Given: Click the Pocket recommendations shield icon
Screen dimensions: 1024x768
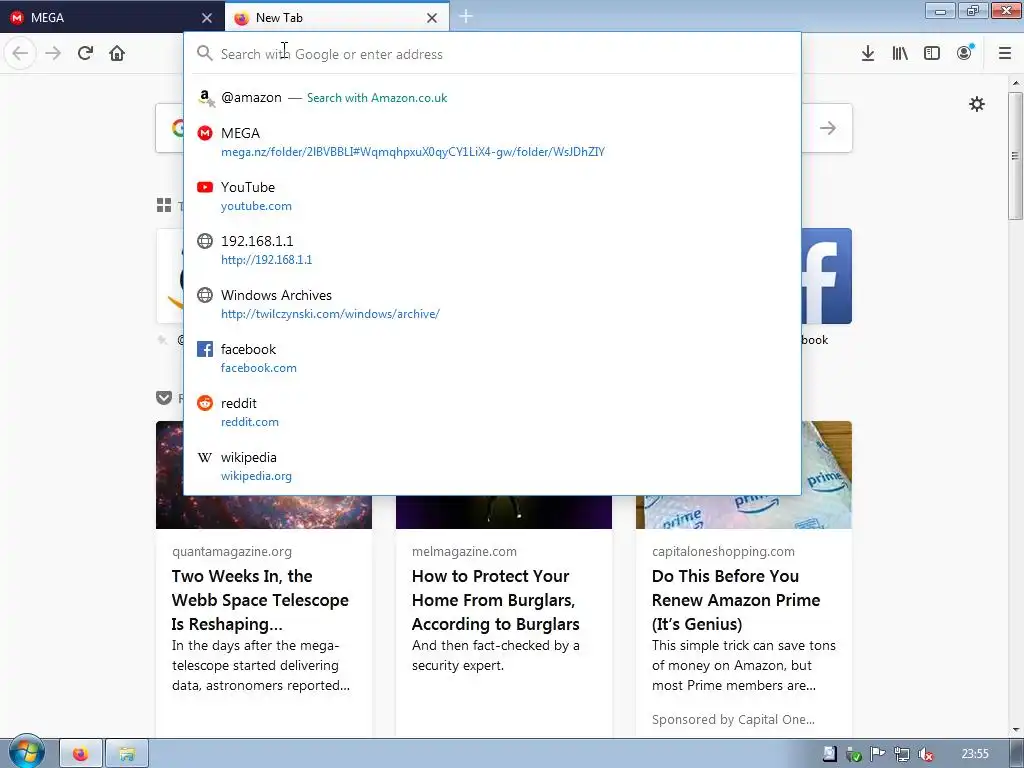Looking at the screenshot, I should [164, 398].
